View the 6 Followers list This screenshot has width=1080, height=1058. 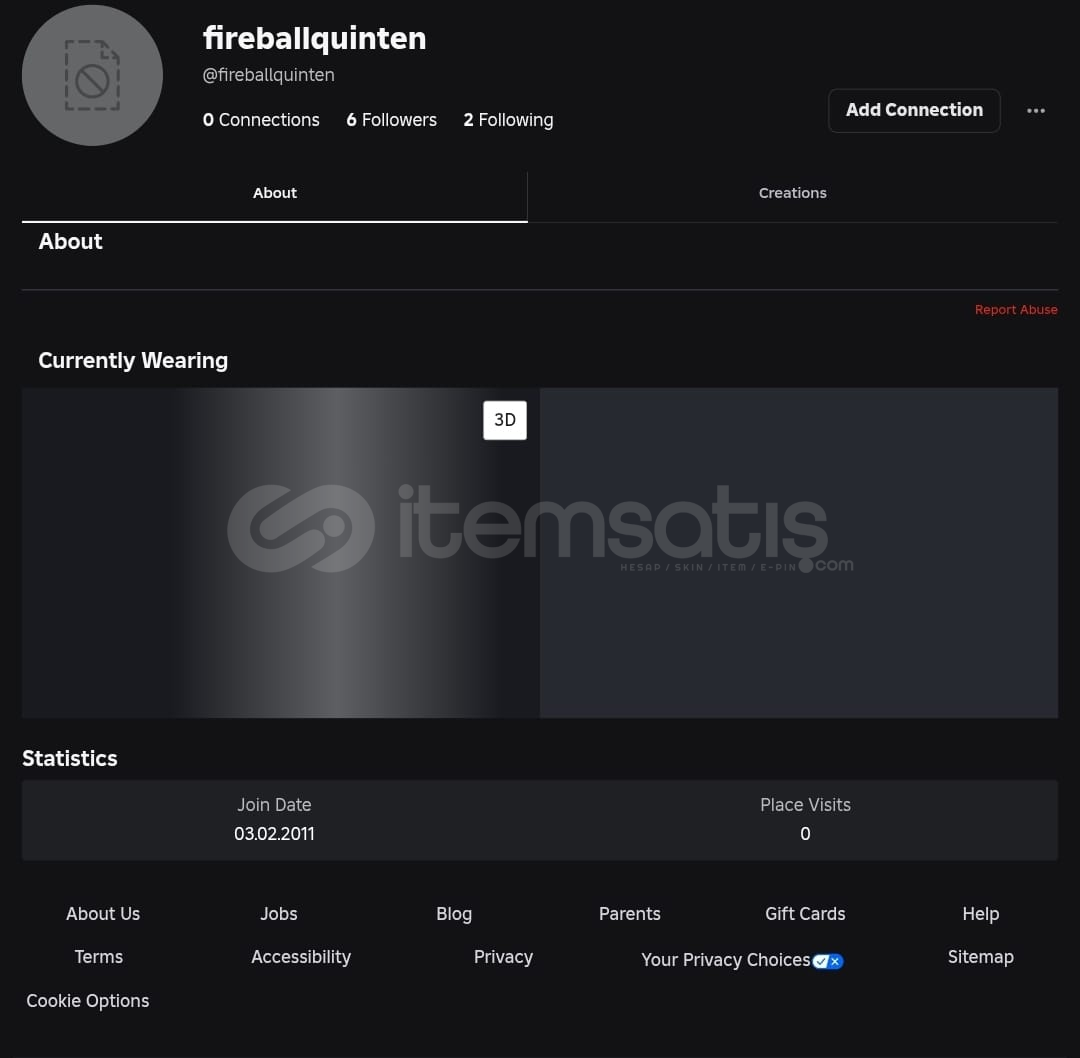tap(391, 120)
